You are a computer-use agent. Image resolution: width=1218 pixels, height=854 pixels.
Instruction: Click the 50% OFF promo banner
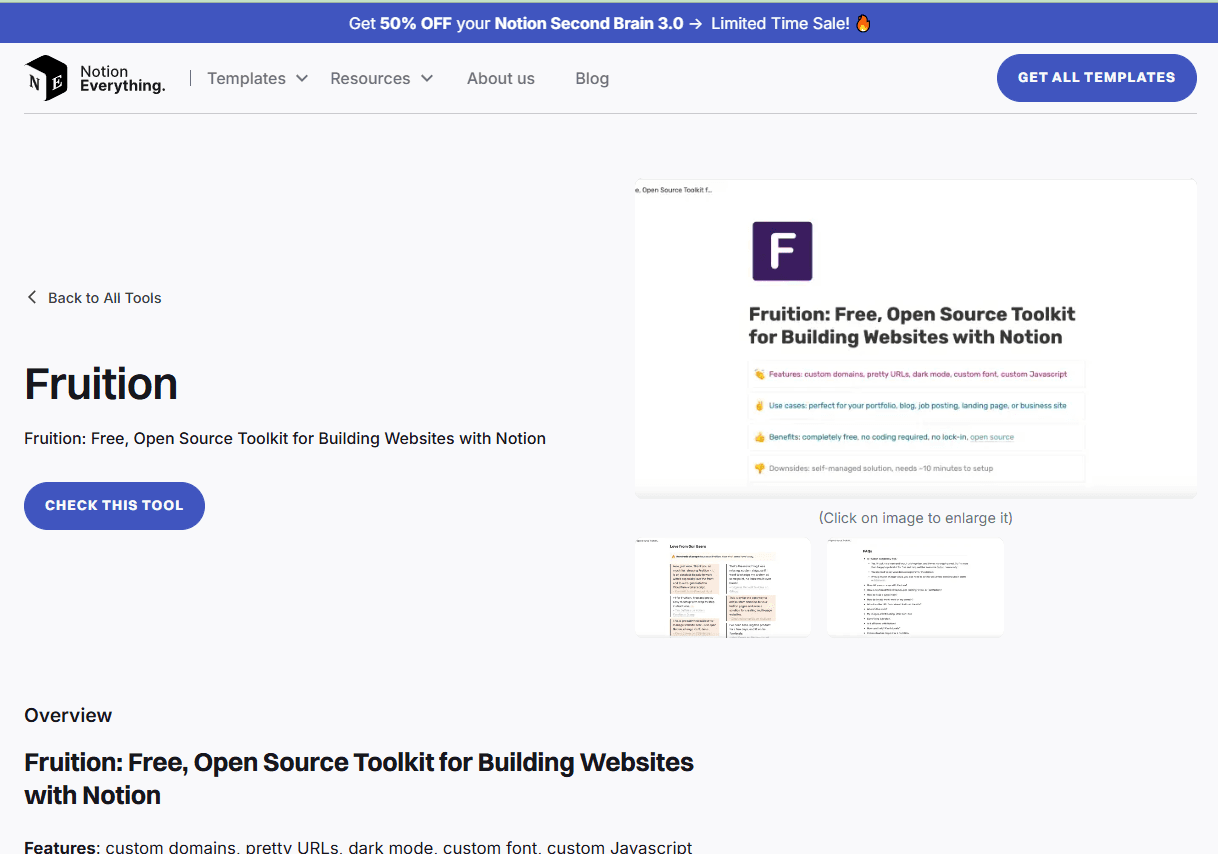(x=609, y=23)
